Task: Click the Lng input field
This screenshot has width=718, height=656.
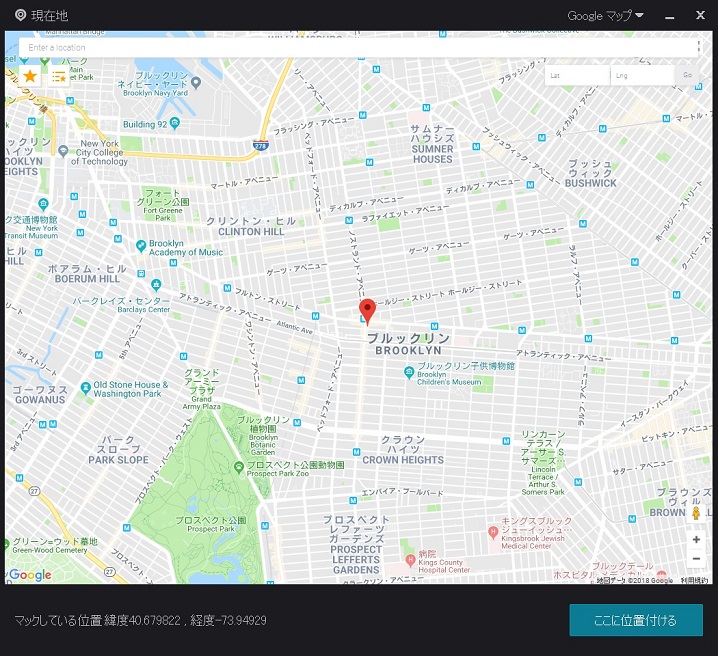Action: tap(640, 75)
